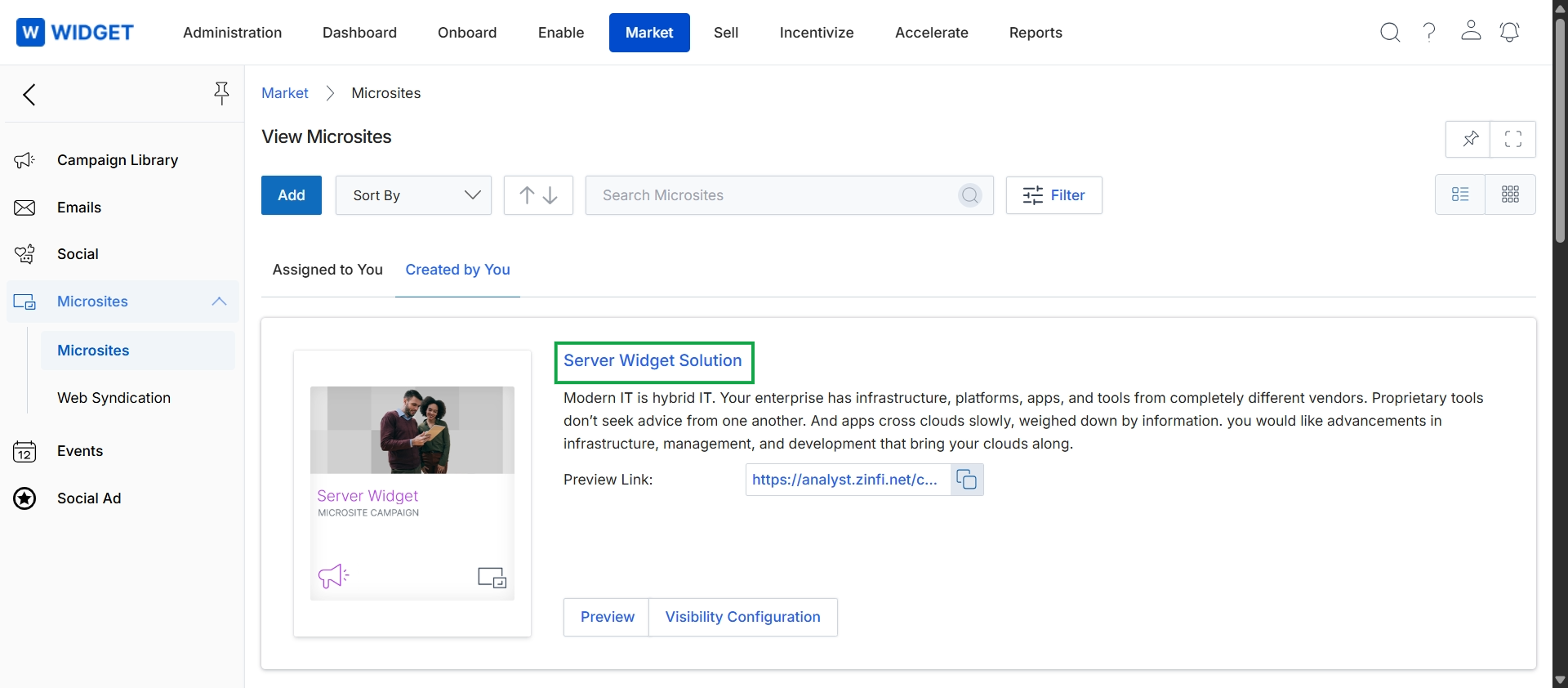Pin the sidebar panel
This screenshot has height=688, width=1568.
tap(221, 93)
